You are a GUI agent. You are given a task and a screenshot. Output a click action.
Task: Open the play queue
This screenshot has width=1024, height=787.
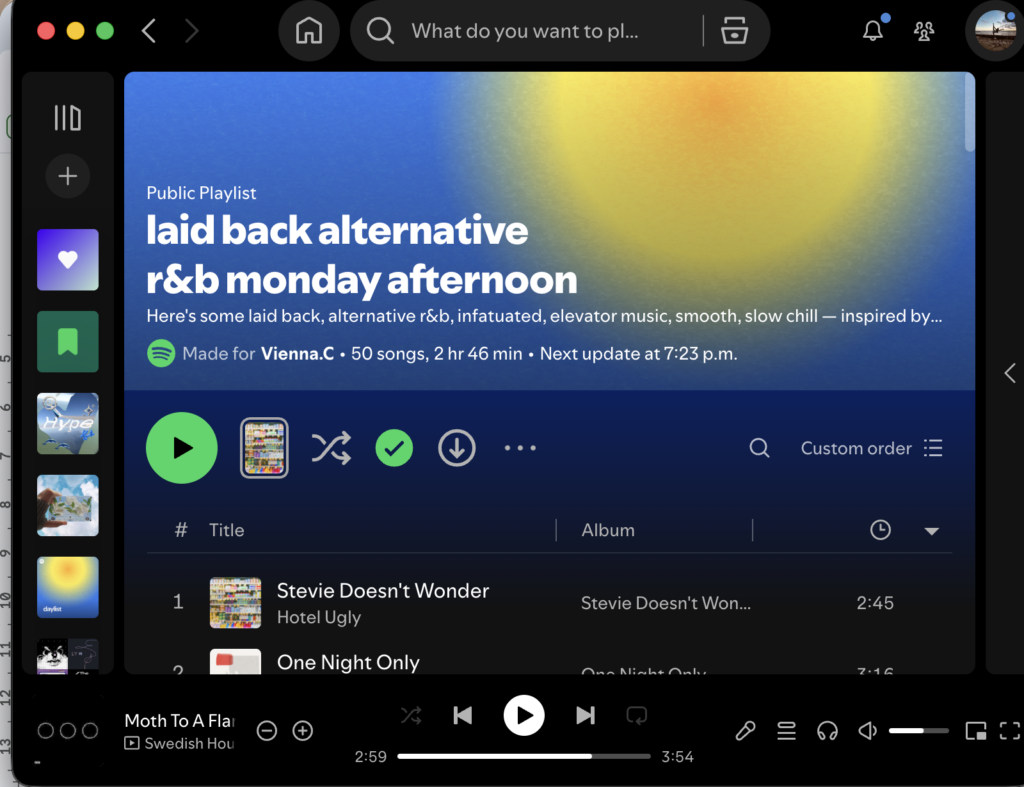[x=786, y=730]
